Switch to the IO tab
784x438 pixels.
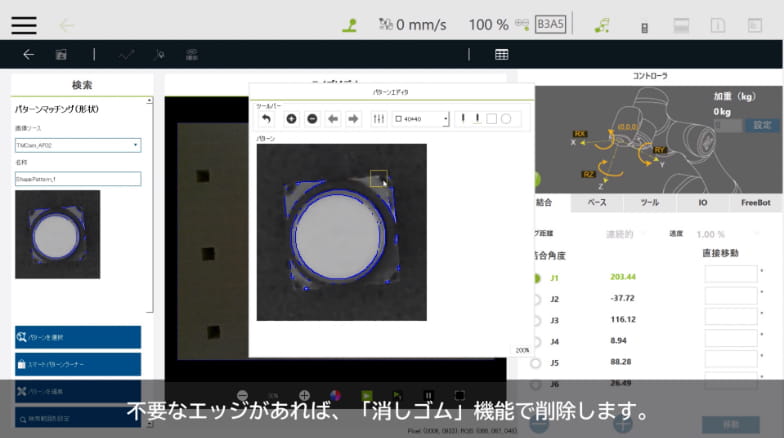(702, 202)
